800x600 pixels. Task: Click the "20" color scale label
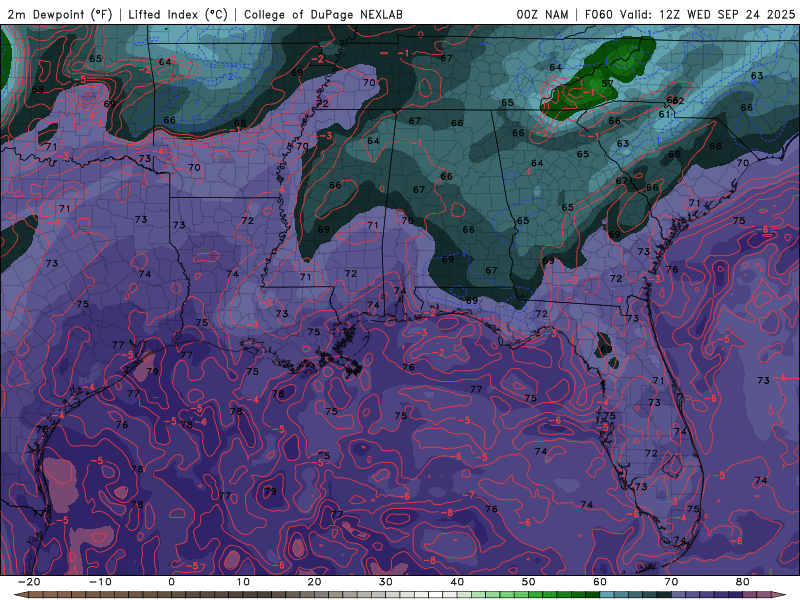[x=314, y=582]
